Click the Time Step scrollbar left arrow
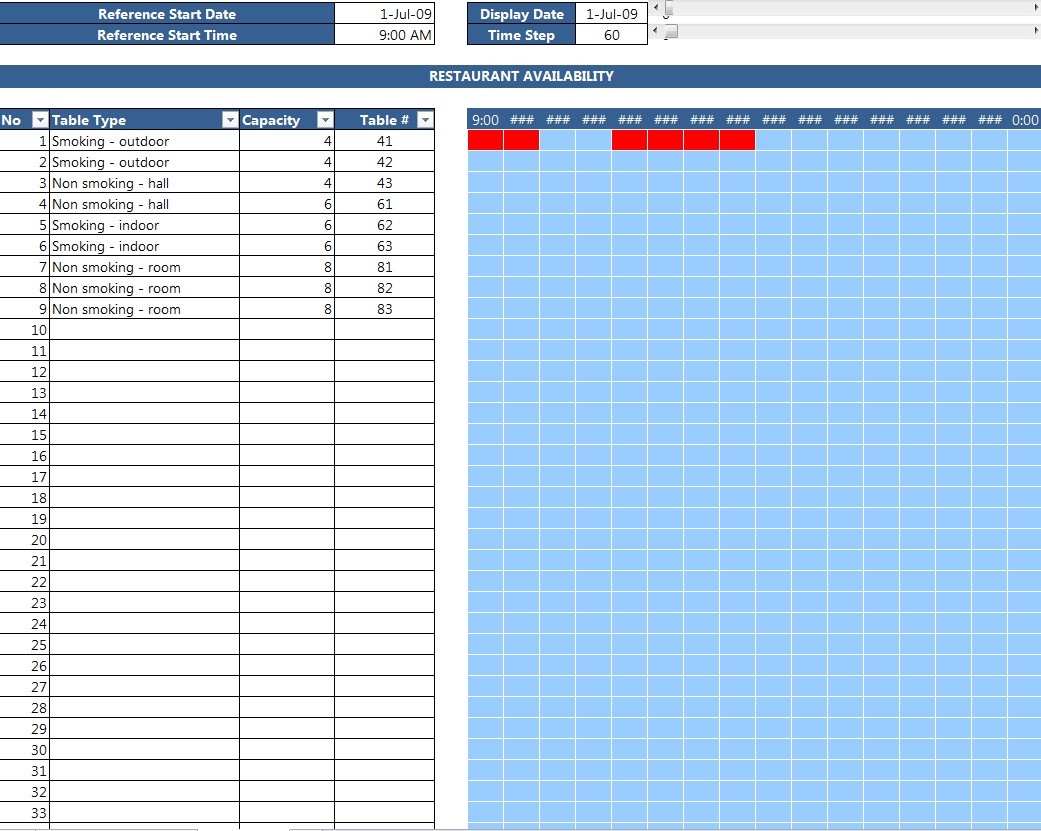This screenshot has width=1041, height=831. click(x=656, y=31)
